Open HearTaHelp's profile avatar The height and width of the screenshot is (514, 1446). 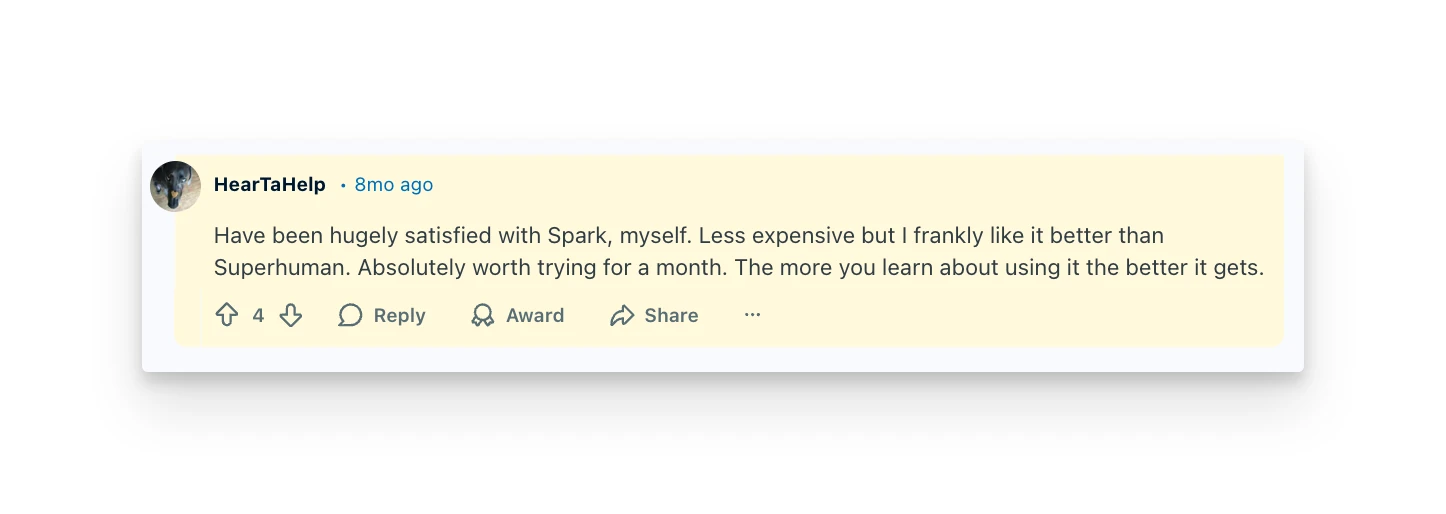(x=176, y=186)
